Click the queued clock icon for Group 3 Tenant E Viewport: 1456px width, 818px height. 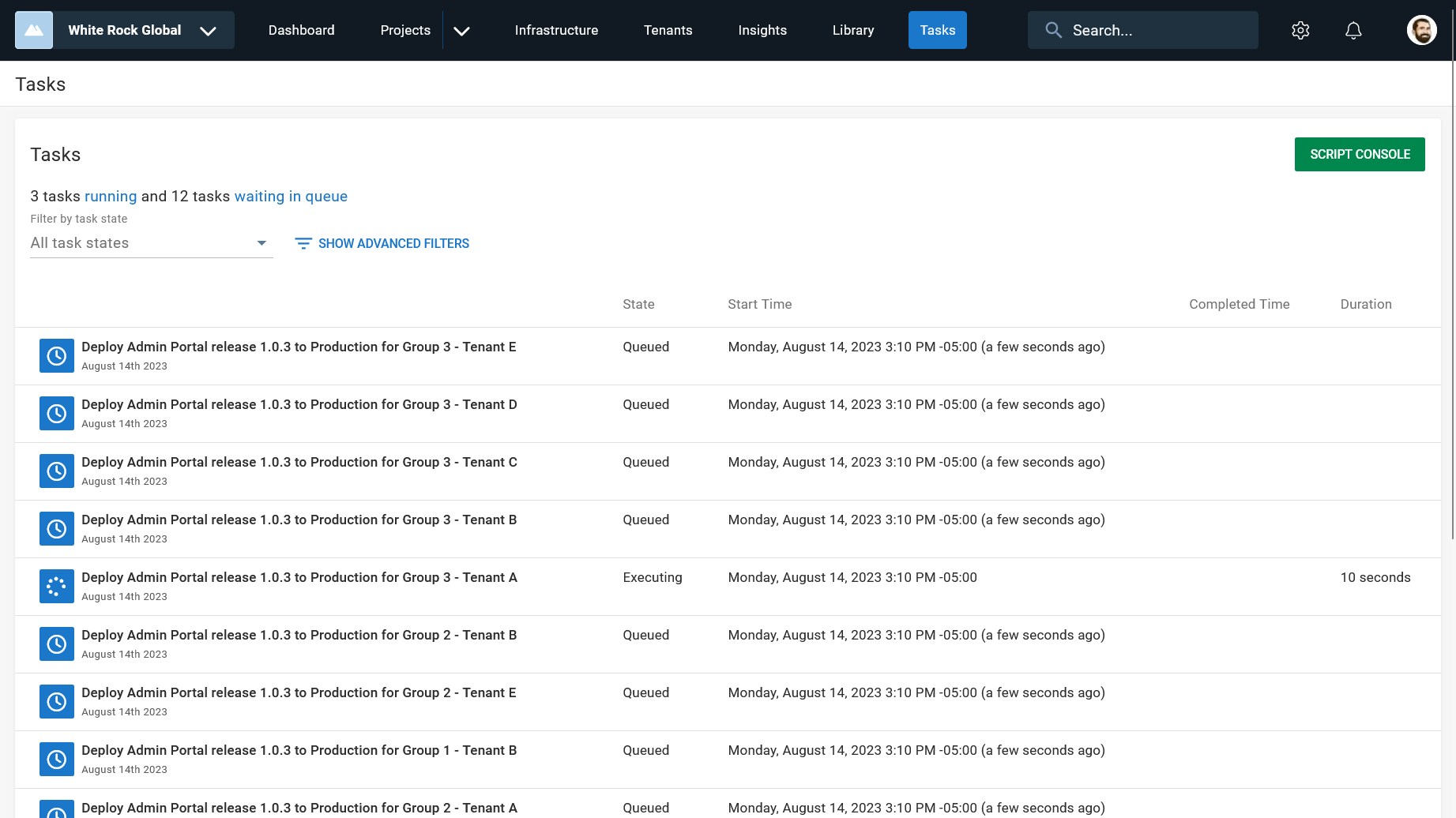(x=57, y=356)
